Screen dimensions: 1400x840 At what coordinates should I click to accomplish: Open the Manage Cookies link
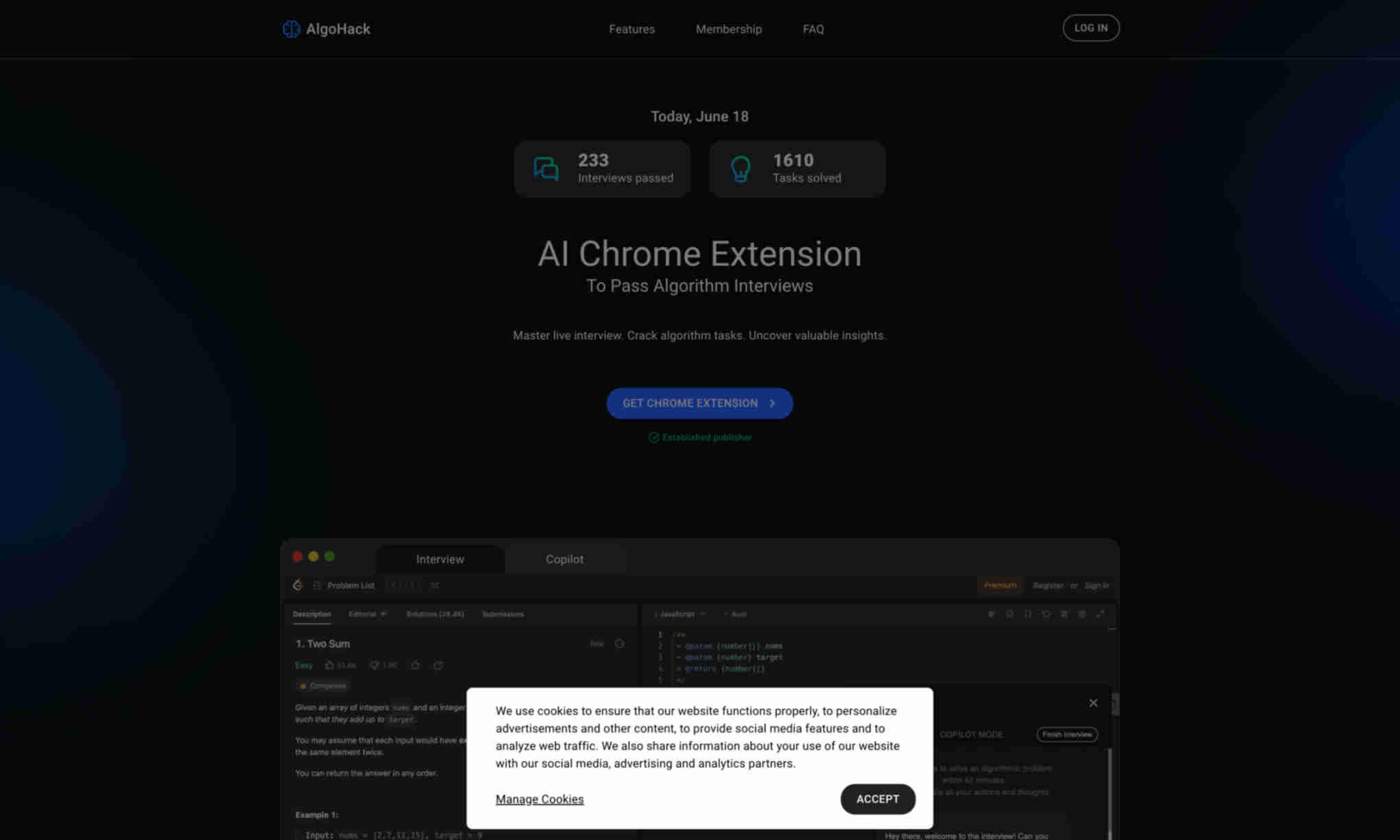pos(539,799)
